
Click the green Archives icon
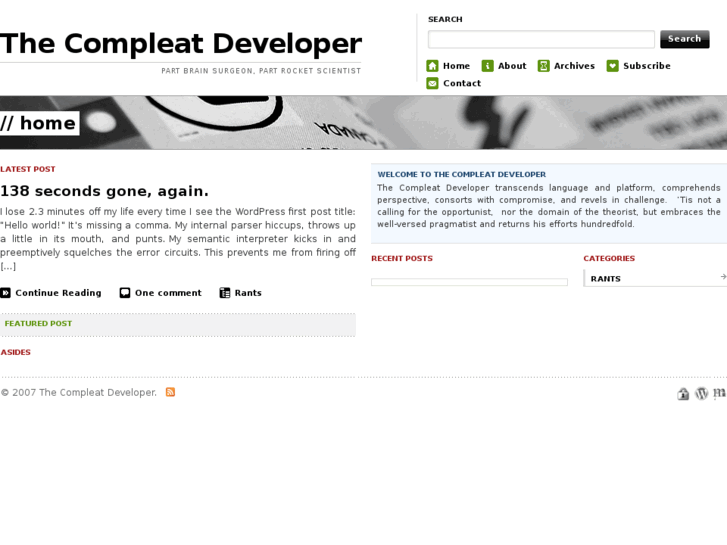543,66
